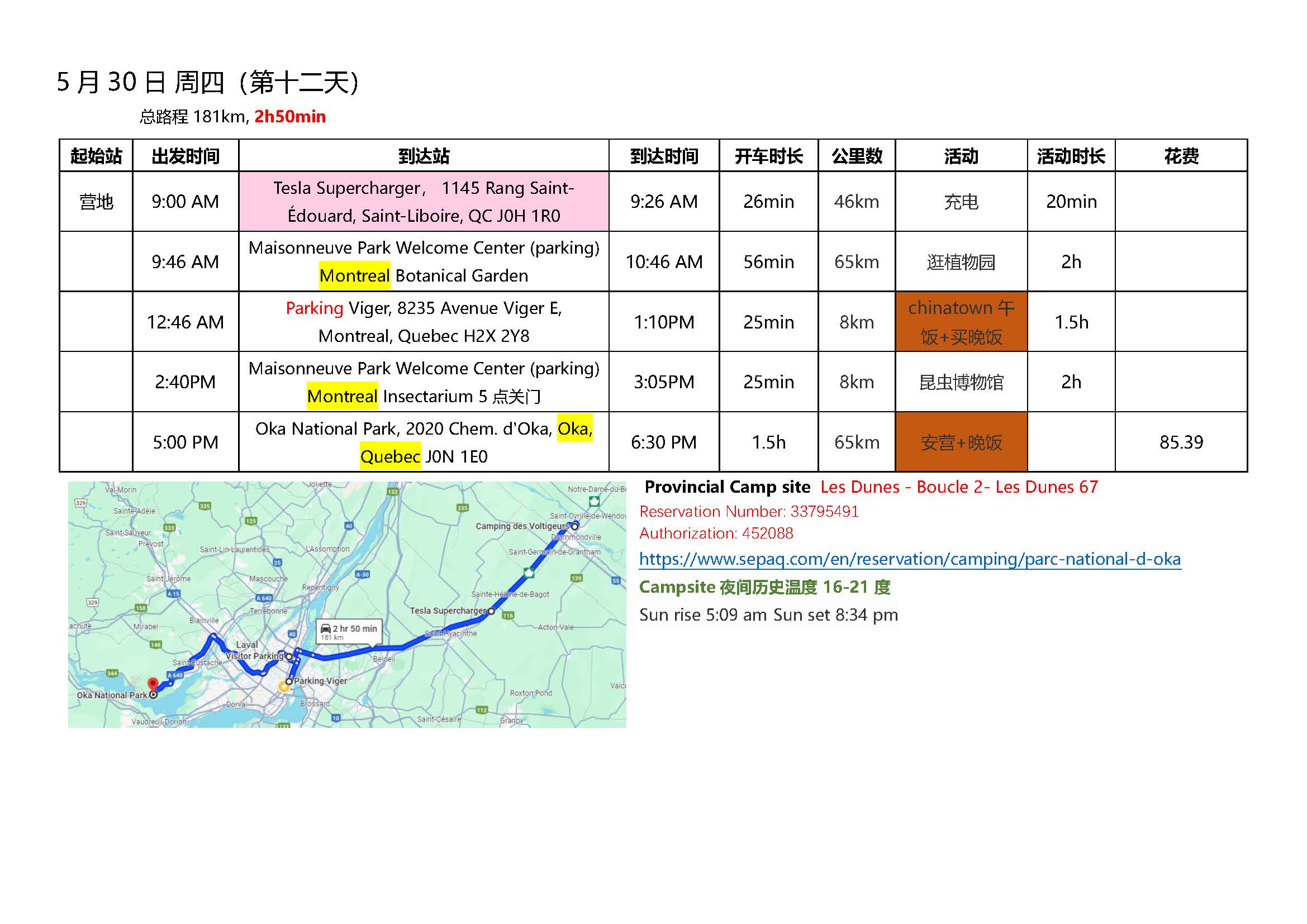Viewport: 1307px width, 924px height.
Task: Click the A-30 highway shield on map
Action: pyautogui.click(x=362, y=574)
